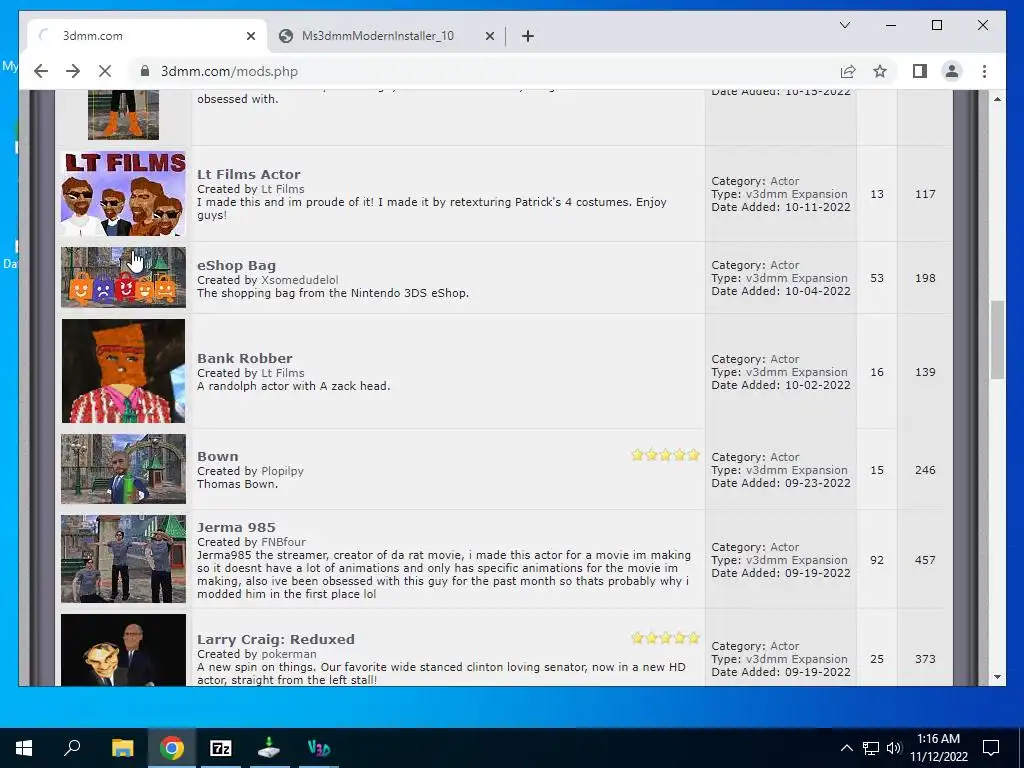
Task: Switch to the Ms3dmmModernInstaller_10 tab
Action: tap(387, 36)
